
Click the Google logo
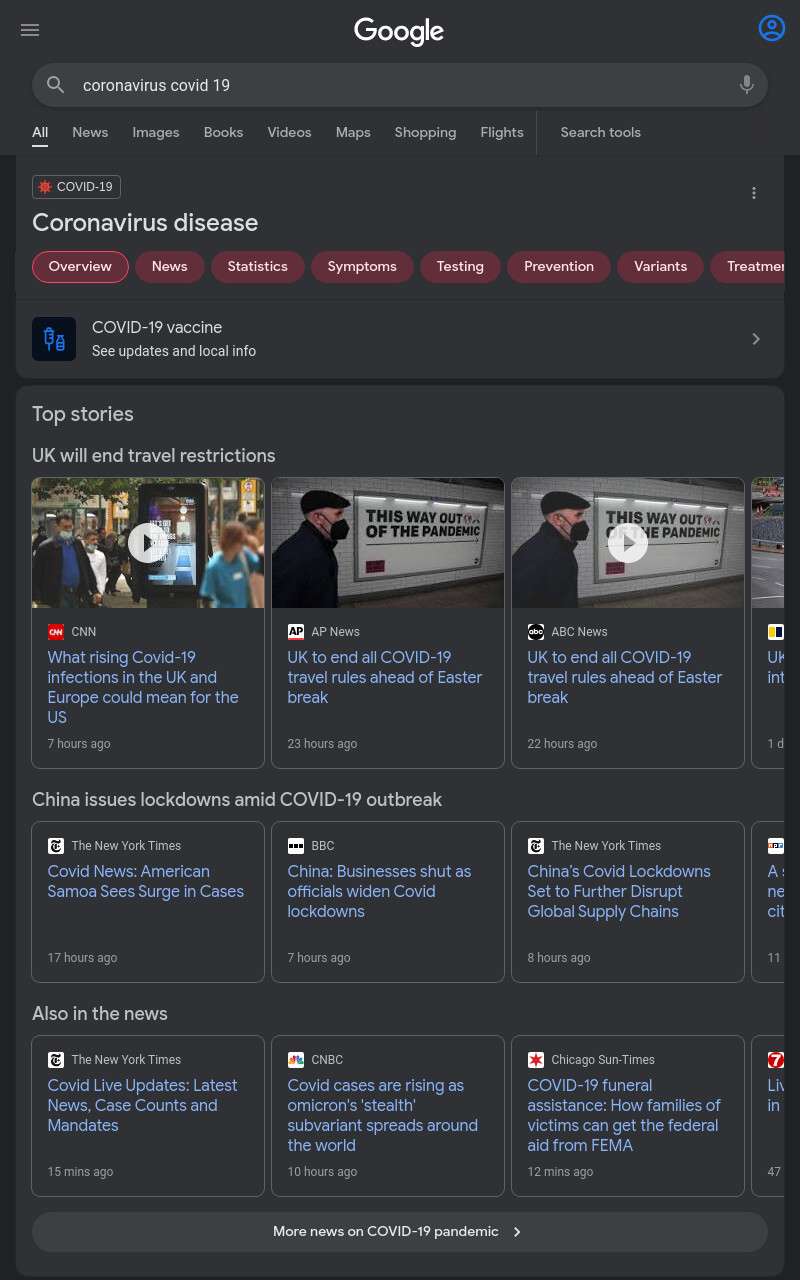(399, 32)
